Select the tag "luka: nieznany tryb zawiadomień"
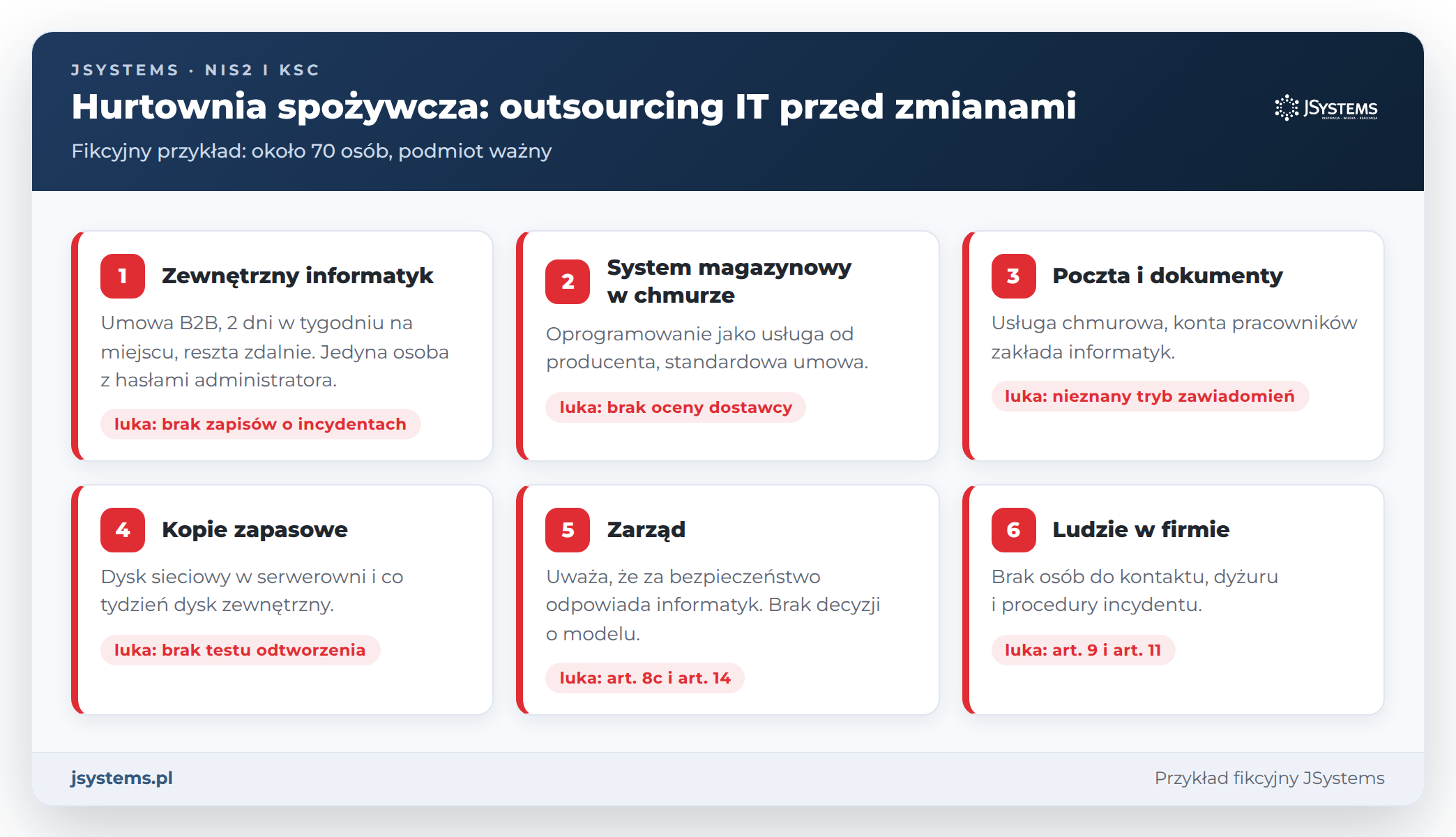The width and height of the screenshot is (1456, 837). pos(1150,396)
